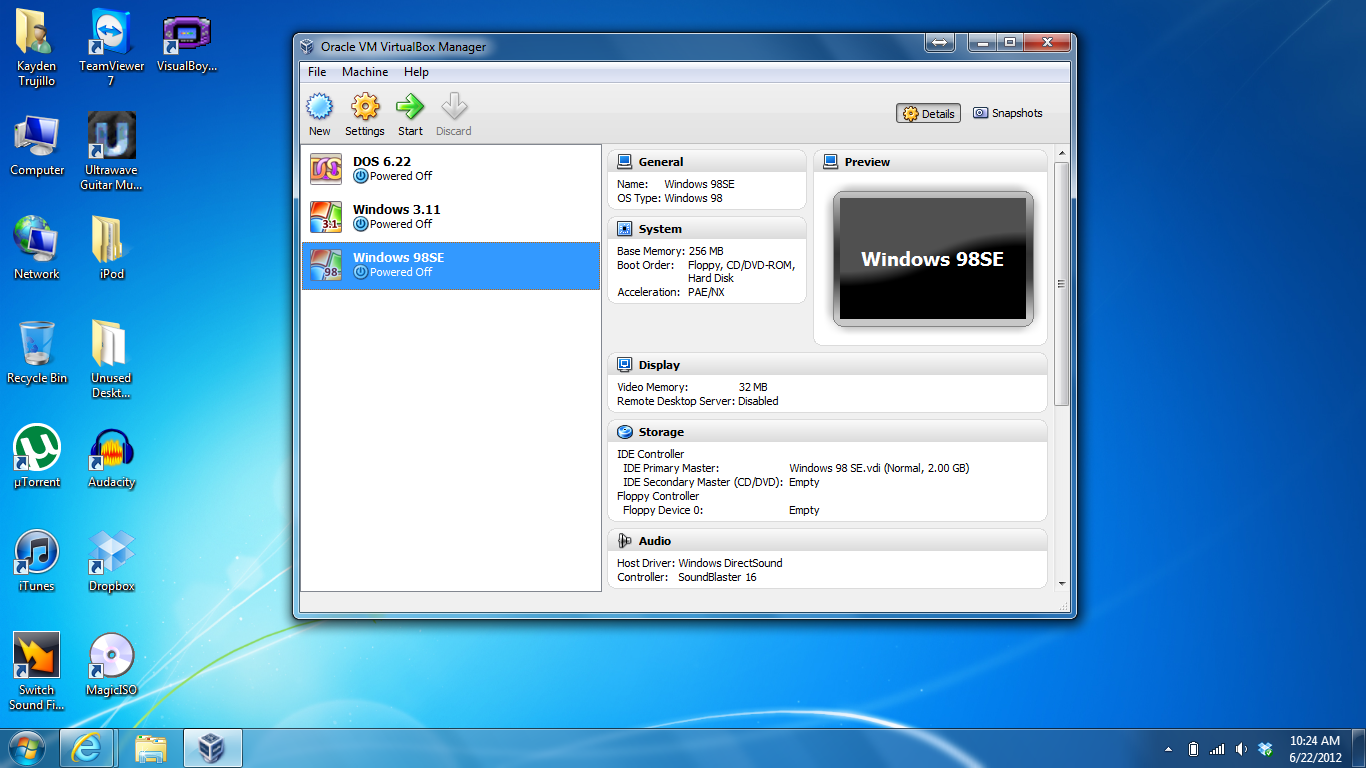Open Ultrawave Guitar Multi shortcut
The height and width of the screenshot is (768, 1366).
111,151
